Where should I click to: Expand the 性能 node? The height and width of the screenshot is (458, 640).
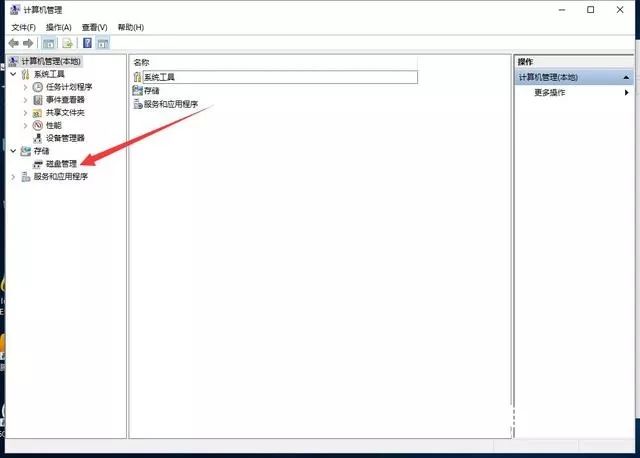click(x=25, y=125)
